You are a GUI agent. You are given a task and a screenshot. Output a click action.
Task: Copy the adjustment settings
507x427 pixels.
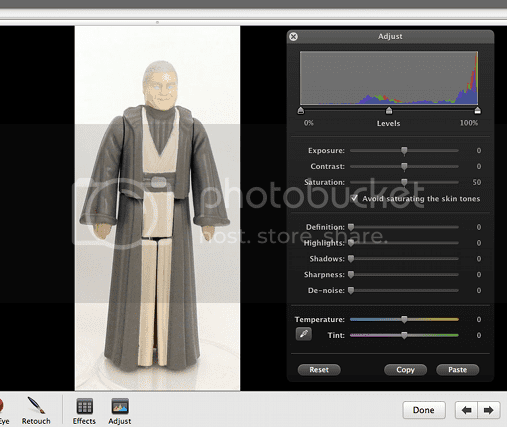point(405,370)
